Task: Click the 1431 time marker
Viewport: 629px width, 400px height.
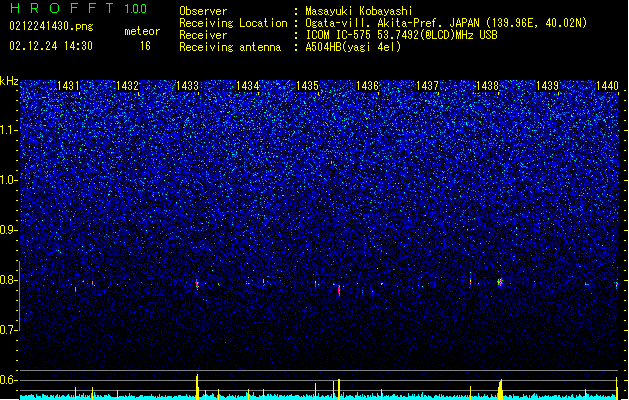Action: pos(68,86)
